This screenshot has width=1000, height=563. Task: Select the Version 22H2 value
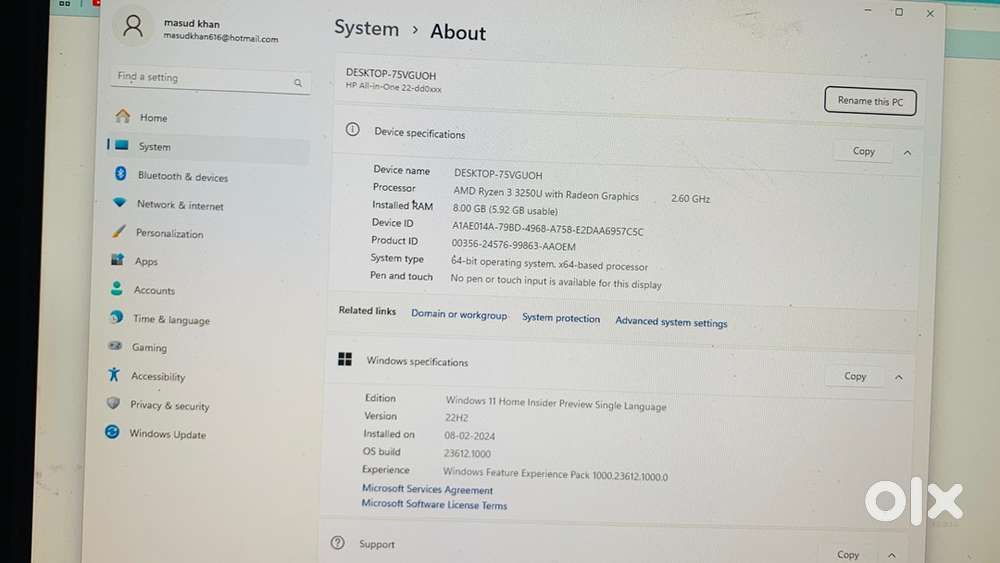[x=457, y=418]
